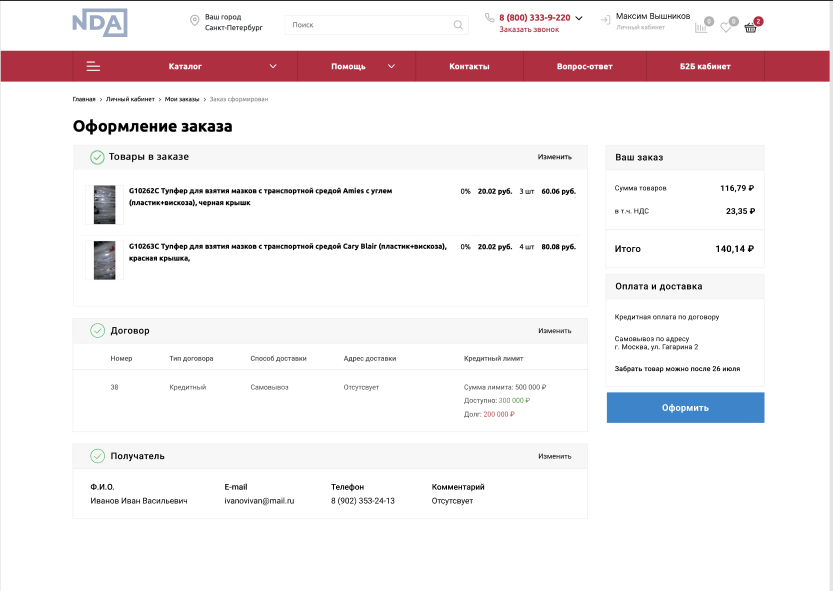Image resolution: width=833 pixels, height=591 pixels.
Task: Click the account login icon
Action: tap(605, 19)
